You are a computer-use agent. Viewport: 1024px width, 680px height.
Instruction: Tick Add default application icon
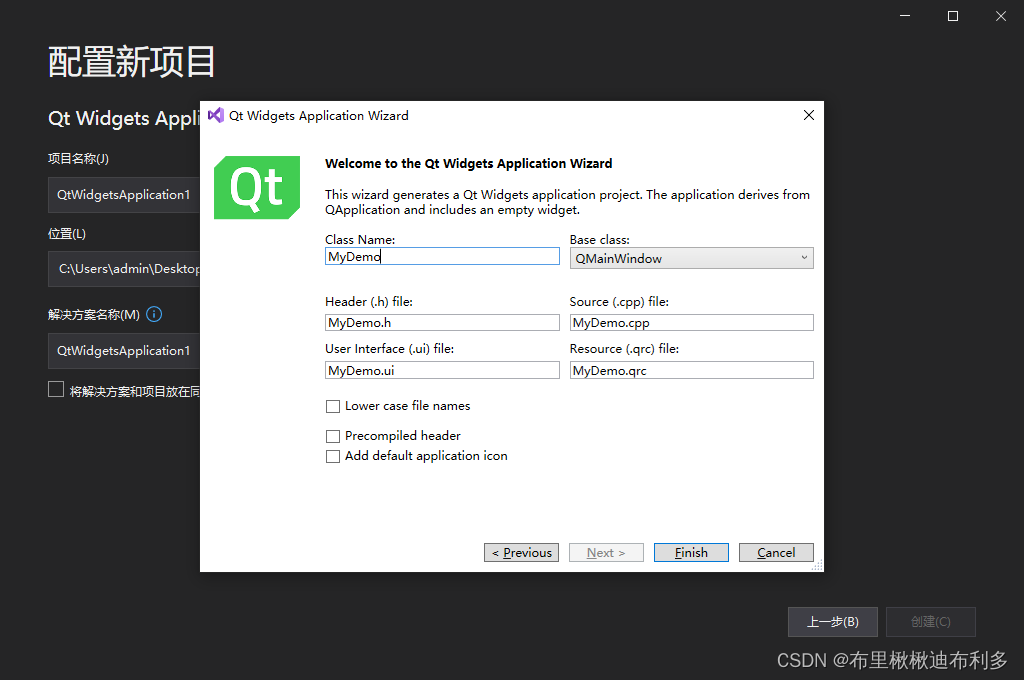(x=333, y=456)
